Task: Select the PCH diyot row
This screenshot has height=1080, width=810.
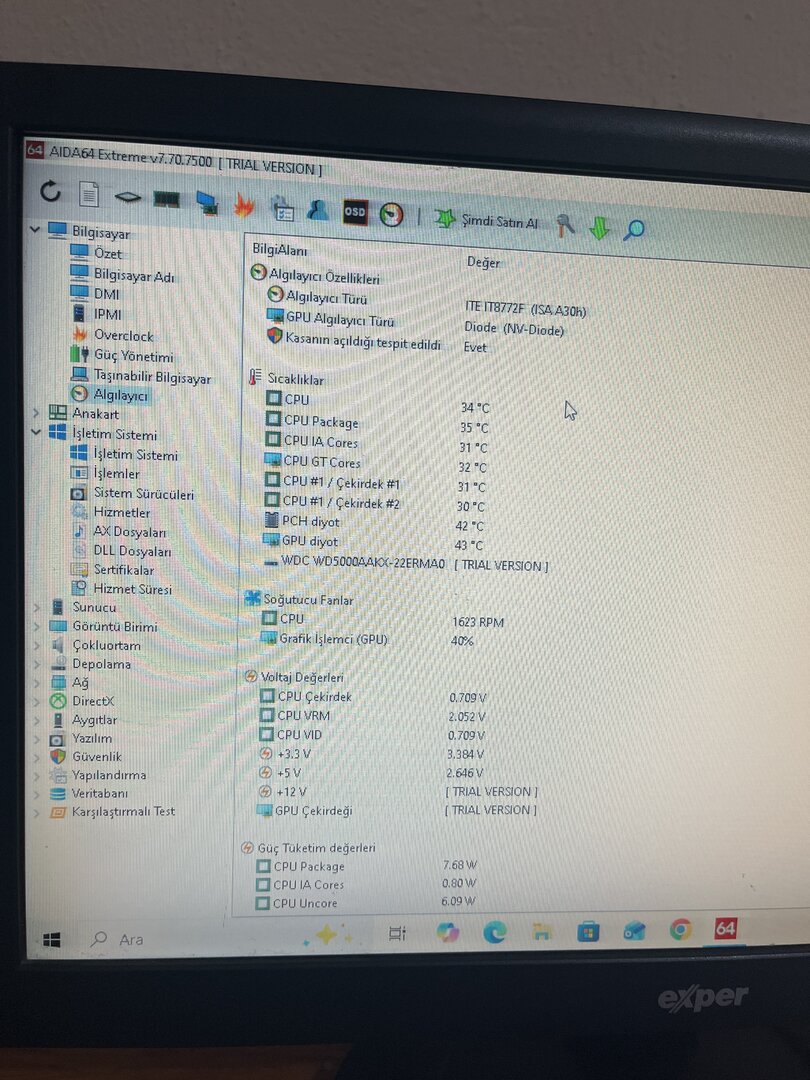Action: pyautogui.click(x=375, y=523)
